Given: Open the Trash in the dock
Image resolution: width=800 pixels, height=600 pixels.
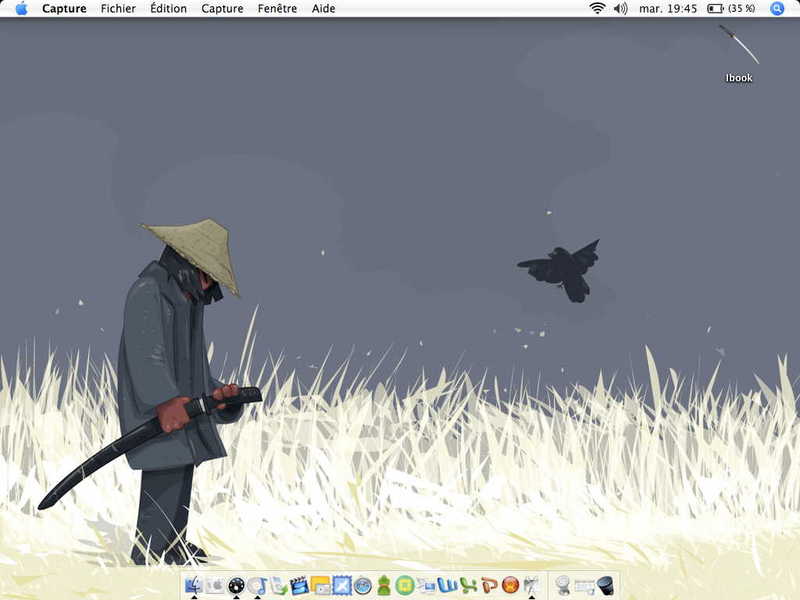Looking at the screenshot, I should click(x=605, y=586).
